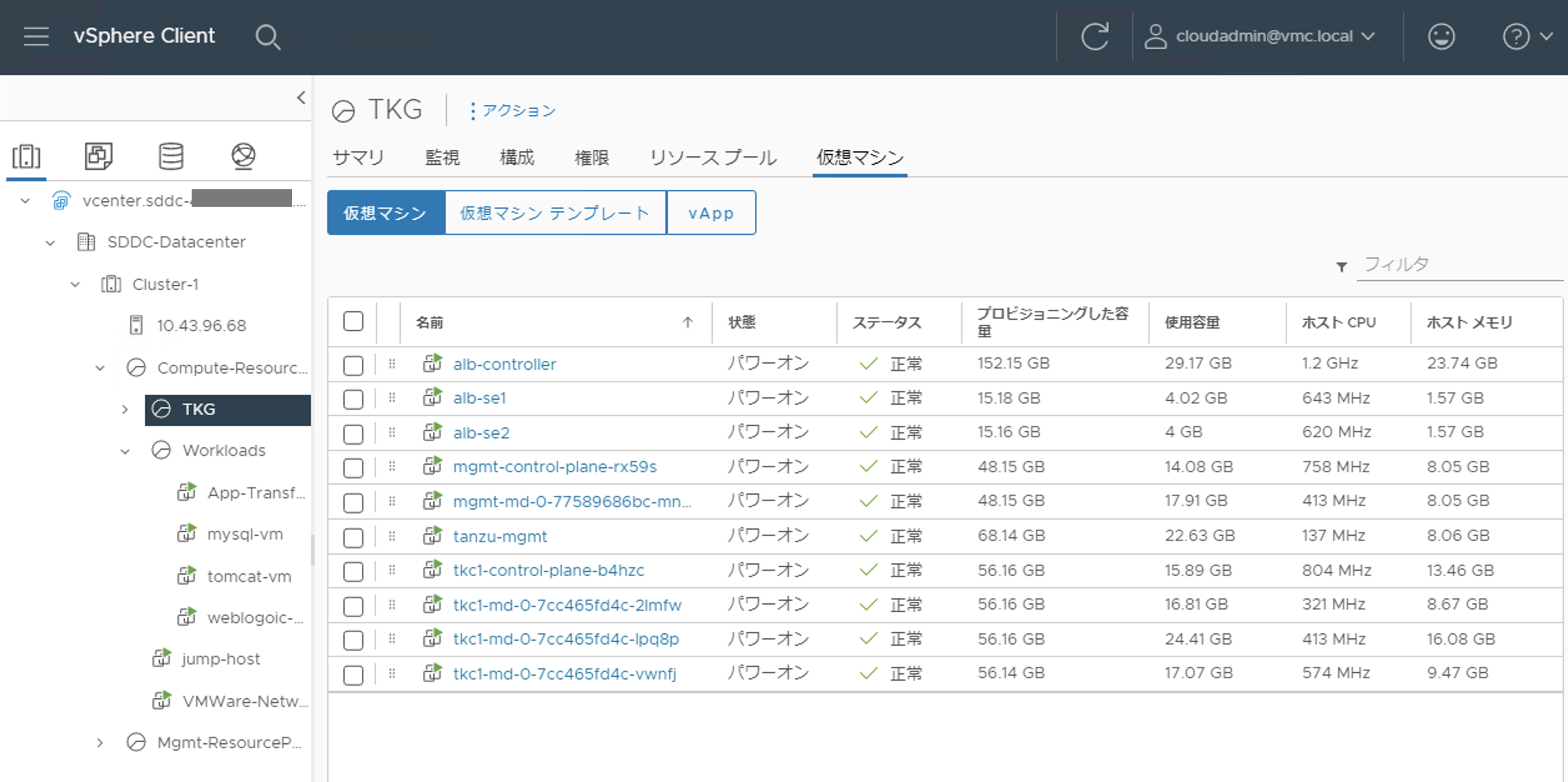This screenshot has height=782, width=1568.
Task: Sort by the 名前 column arrow
Action: coord(687,322)
